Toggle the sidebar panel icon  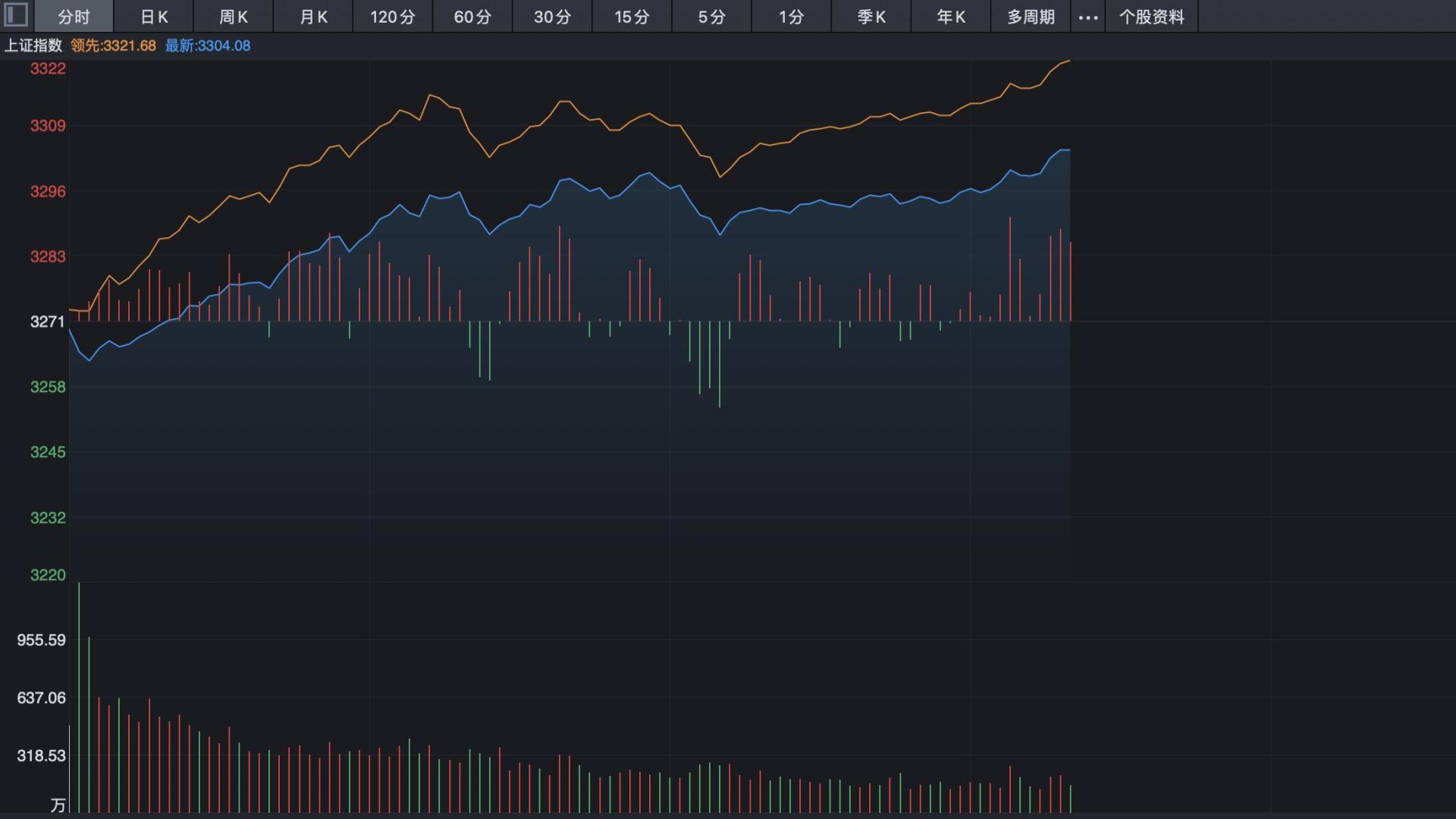(16, 15)
